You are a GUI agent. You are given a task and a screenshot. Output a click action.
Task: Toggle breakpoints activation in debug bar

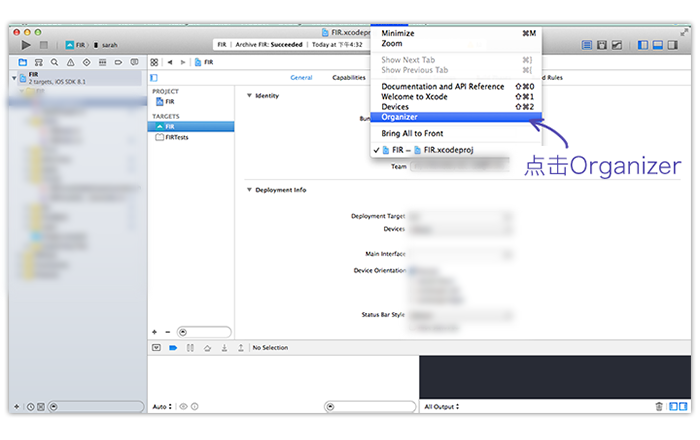pos(173,348)
